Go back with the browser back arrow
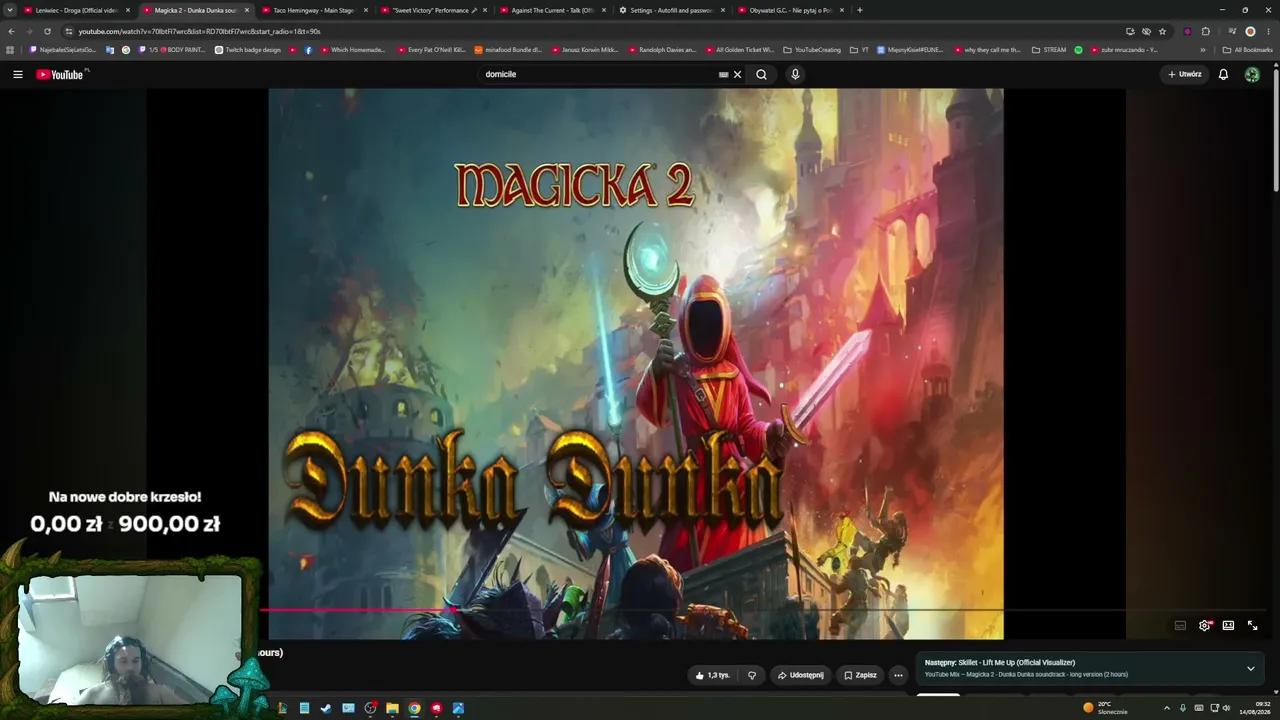 (11, 31)
